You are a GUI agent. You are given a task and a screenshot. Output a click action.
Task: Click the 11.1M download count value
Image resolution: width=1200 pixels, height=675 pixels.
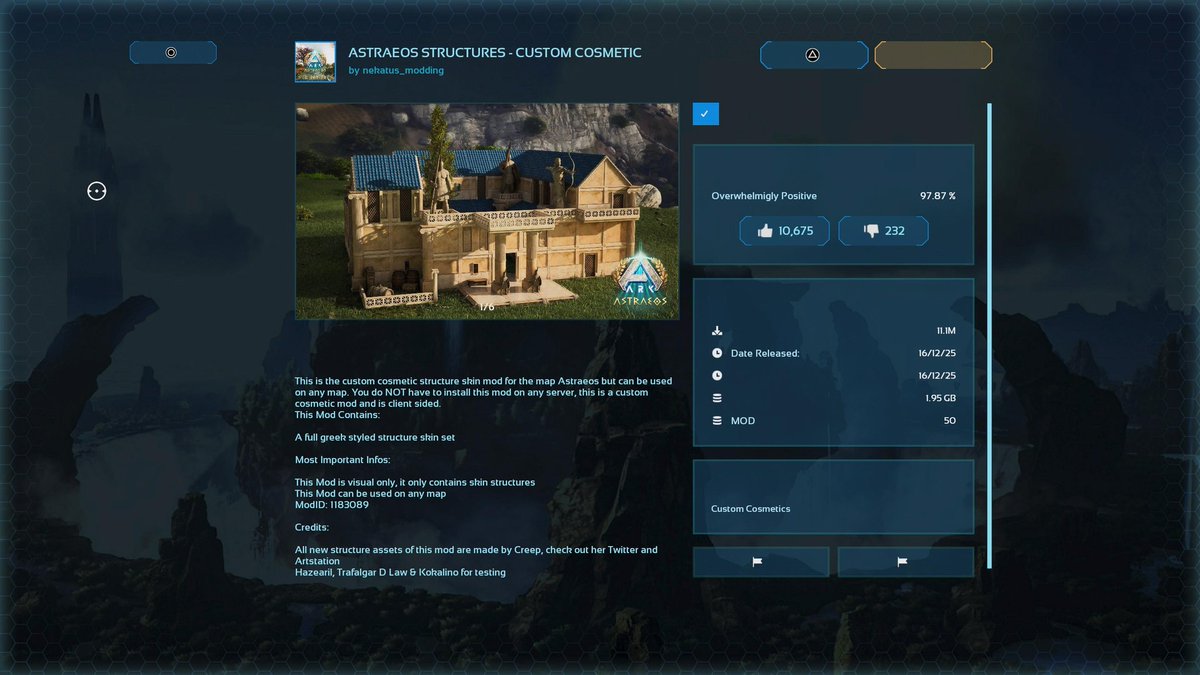tap(946, 331)
